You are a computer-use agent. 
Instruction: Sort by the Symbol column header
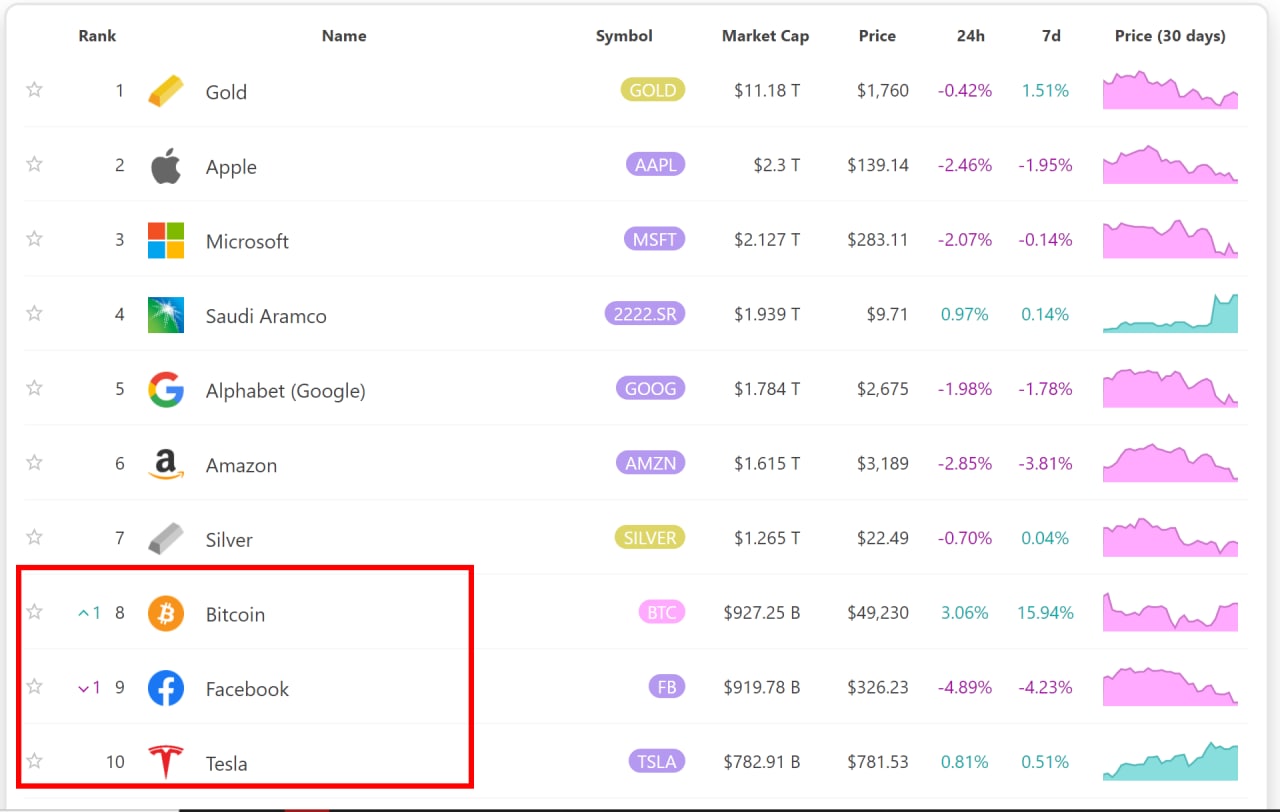[624, 36]
